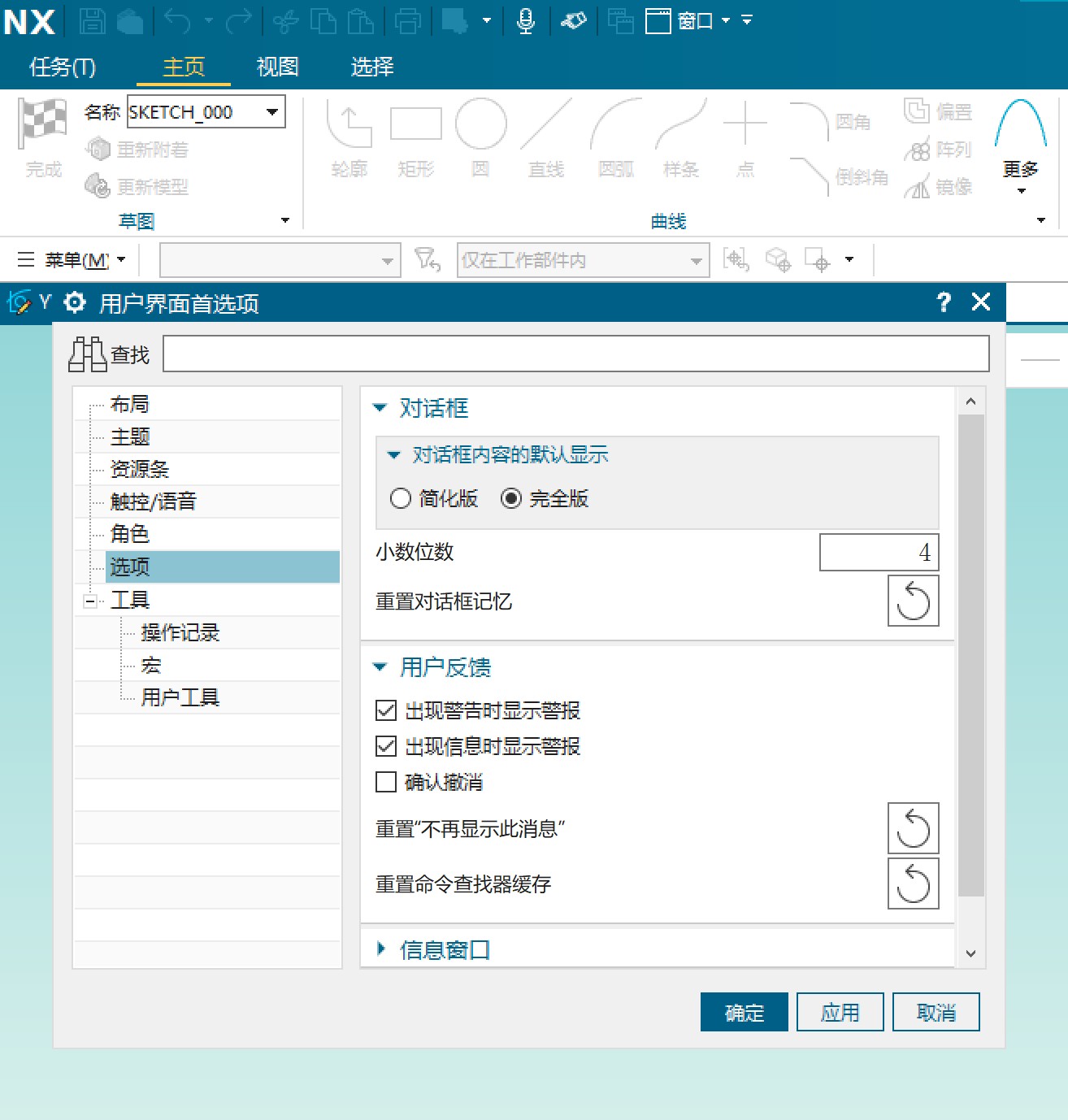Click the Pattern (阵列) tool
This screenshot has height=1120, width=1068.
point(938,150)
